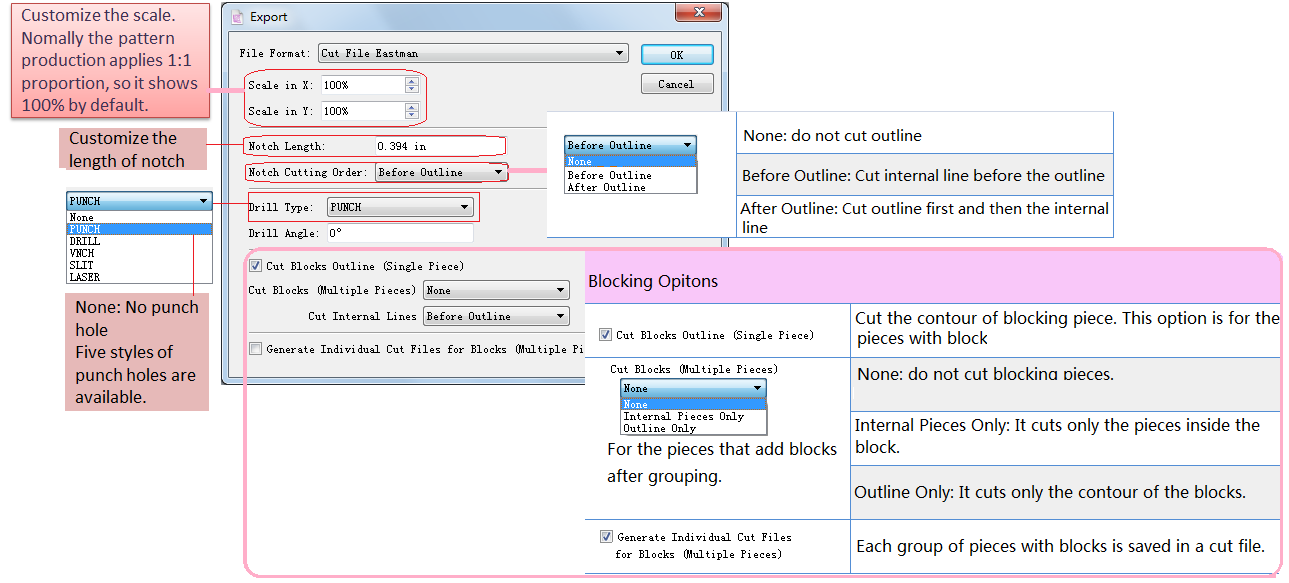Enable Generate Individual Cut Files in Export dialog
The width and height of the screenshot is (1289, 583).
pyautogui.click(x=256, y=349)
